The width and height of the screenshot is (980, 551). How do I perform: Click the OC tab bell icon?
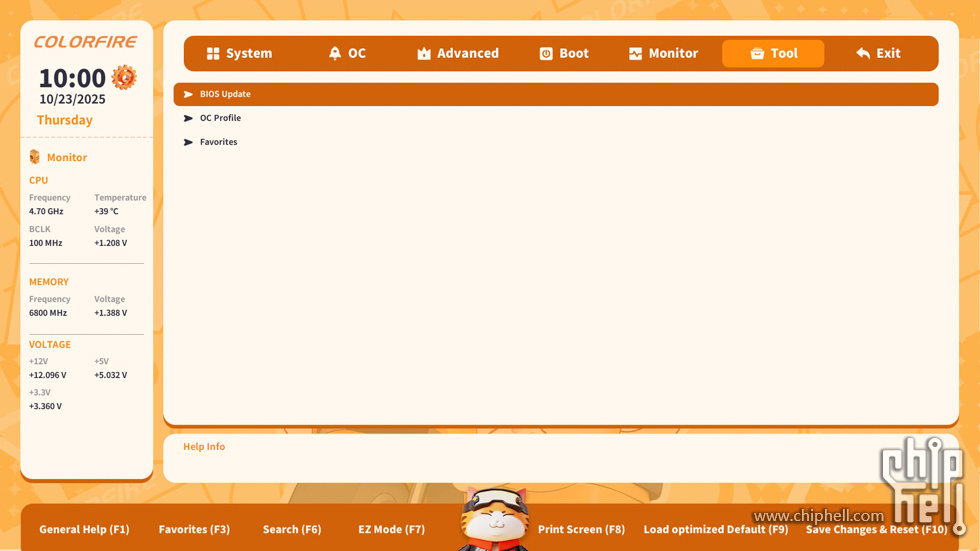coord(335,53)
